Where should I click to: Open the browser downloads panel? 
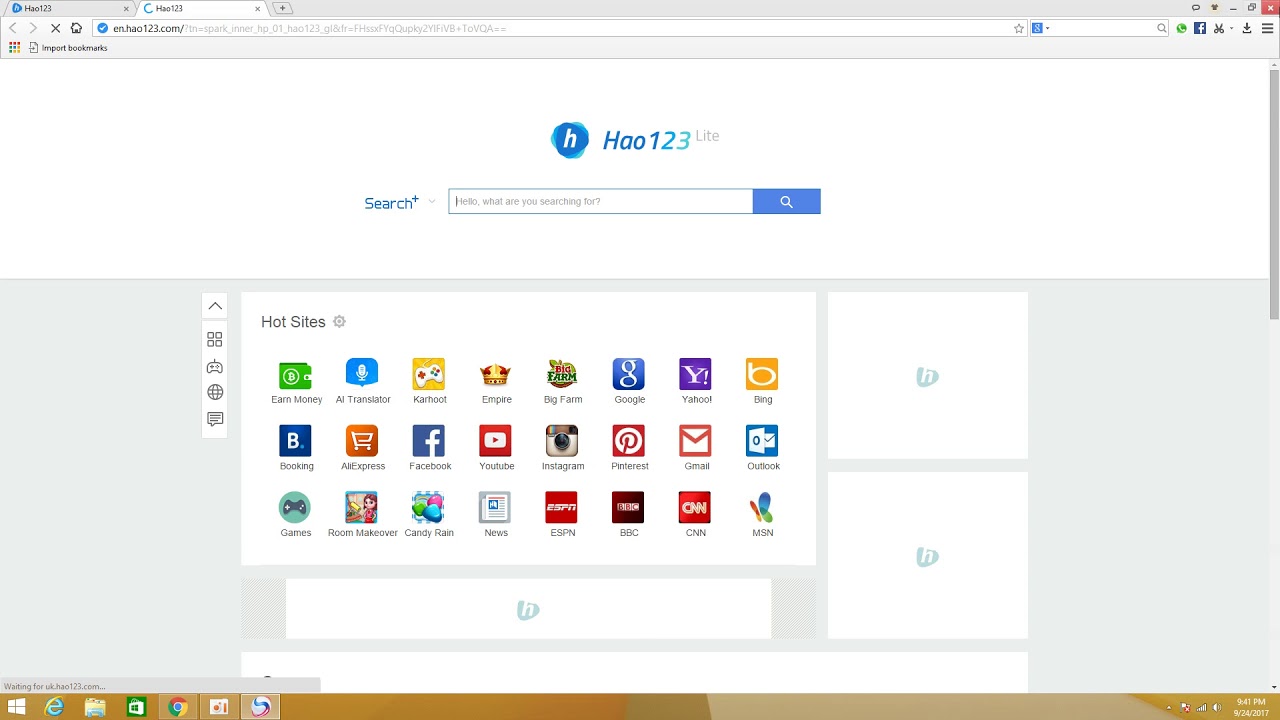[x=1247, y=28]
